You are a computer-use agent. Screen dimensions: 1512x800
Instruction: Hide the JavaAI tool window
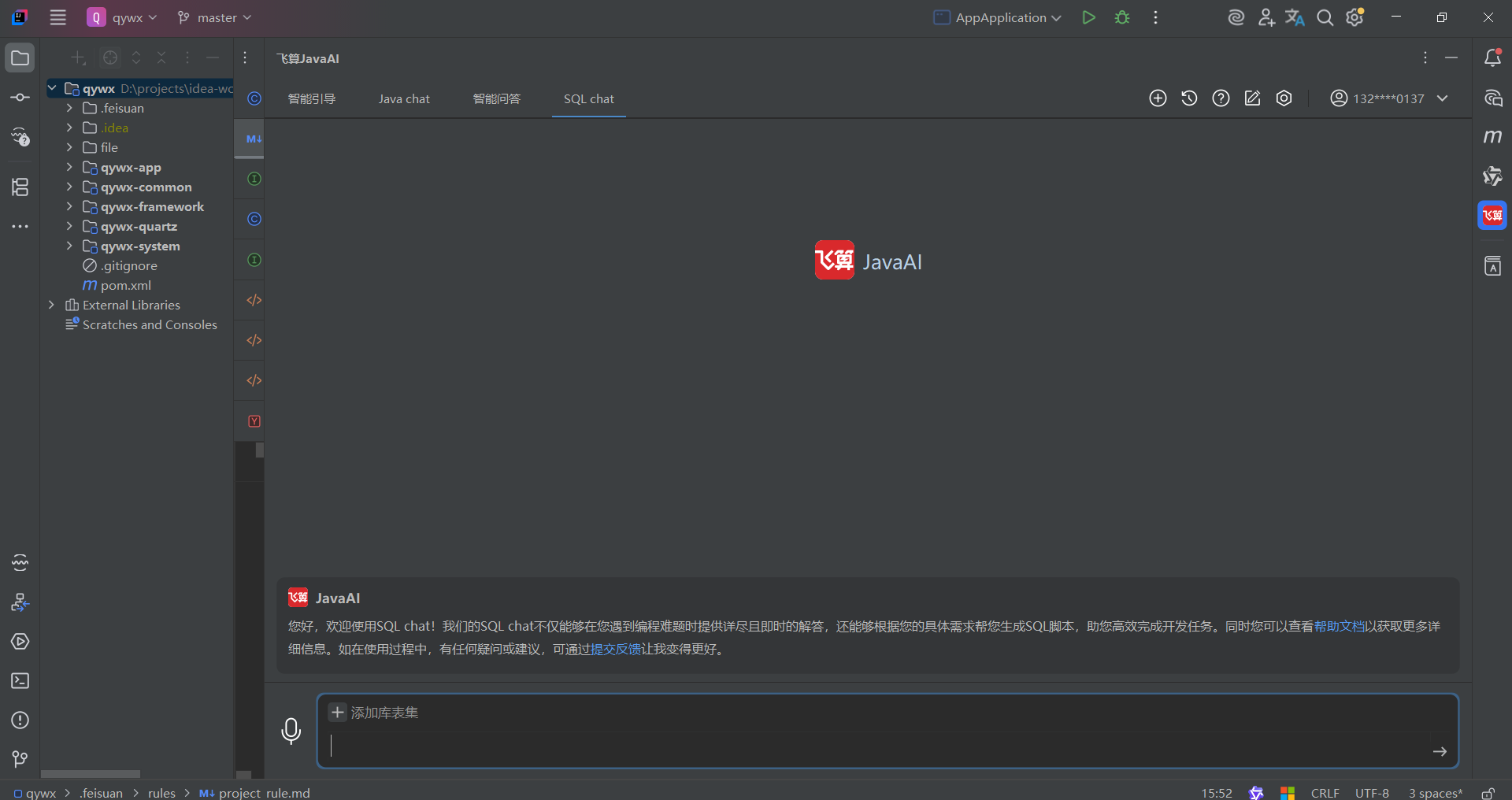(x=1451, y=57)
